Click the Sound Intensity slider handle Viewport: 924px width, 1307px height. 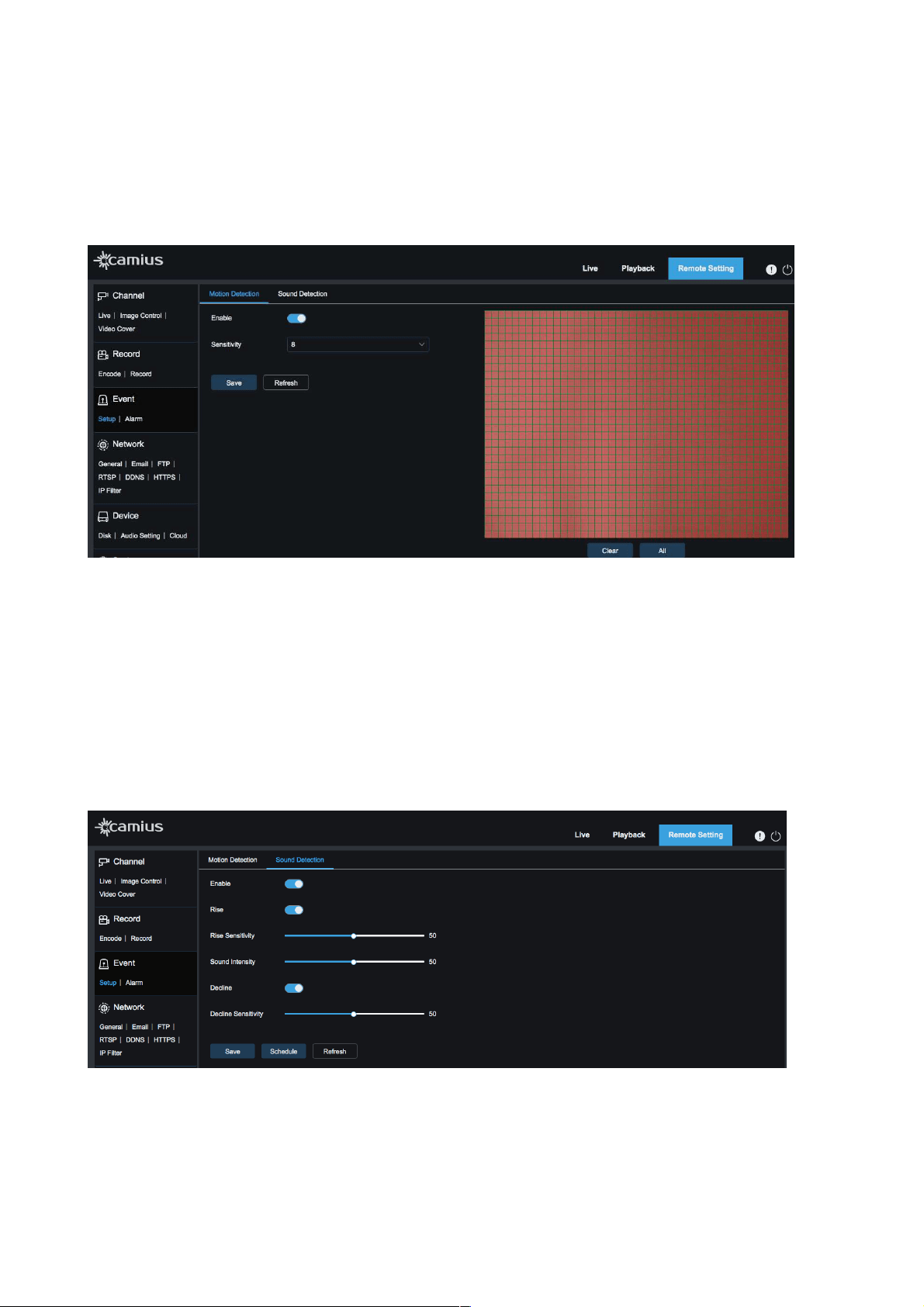[354, 962]
